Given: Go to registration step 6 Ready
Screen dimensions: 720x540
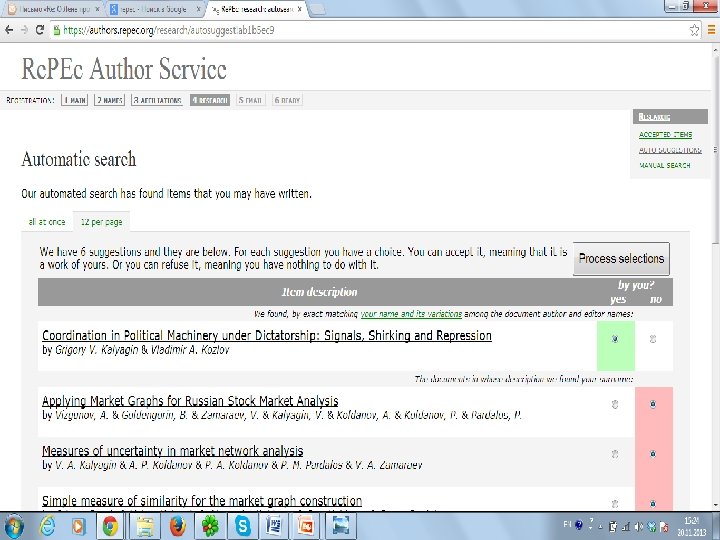Looking at the screenshot, I should point(287,100).
